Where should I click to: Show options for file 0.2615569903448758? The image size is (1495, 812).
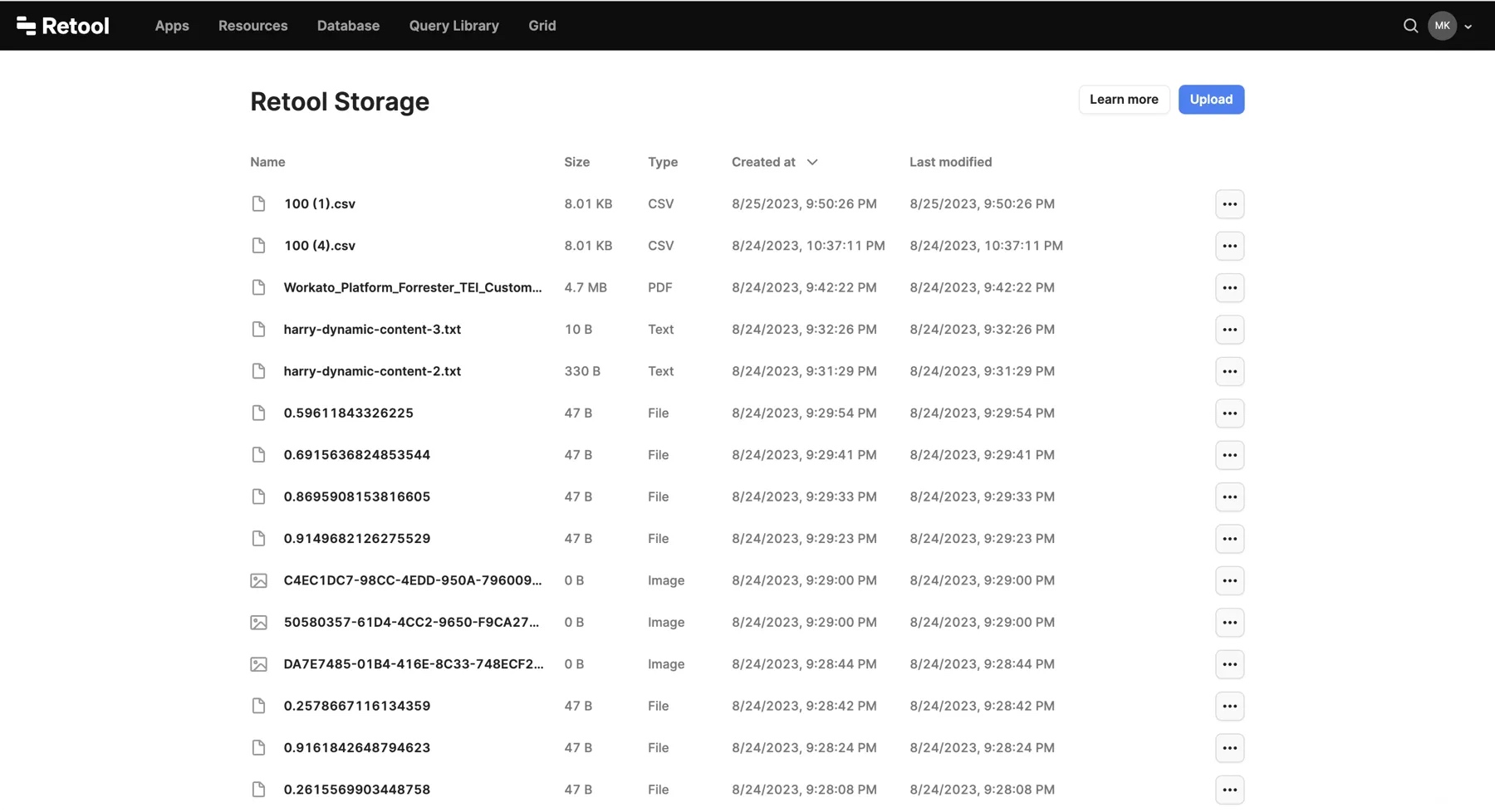point(1229,790)
